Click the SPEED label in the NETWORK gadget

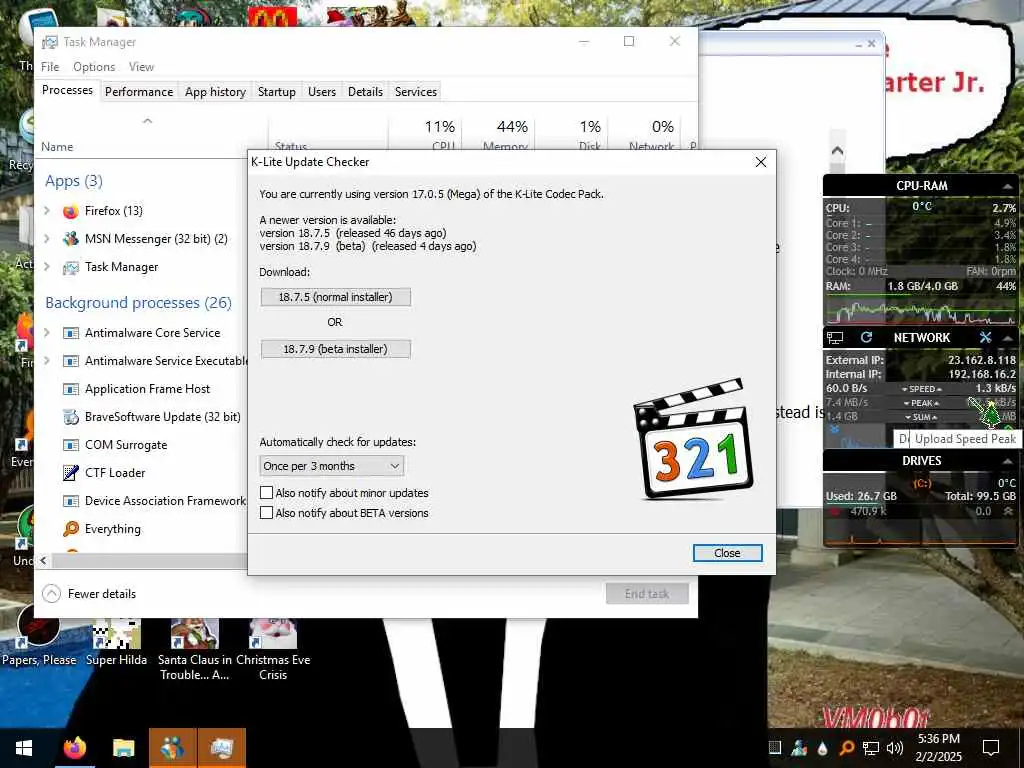click(x=921, y=389)
